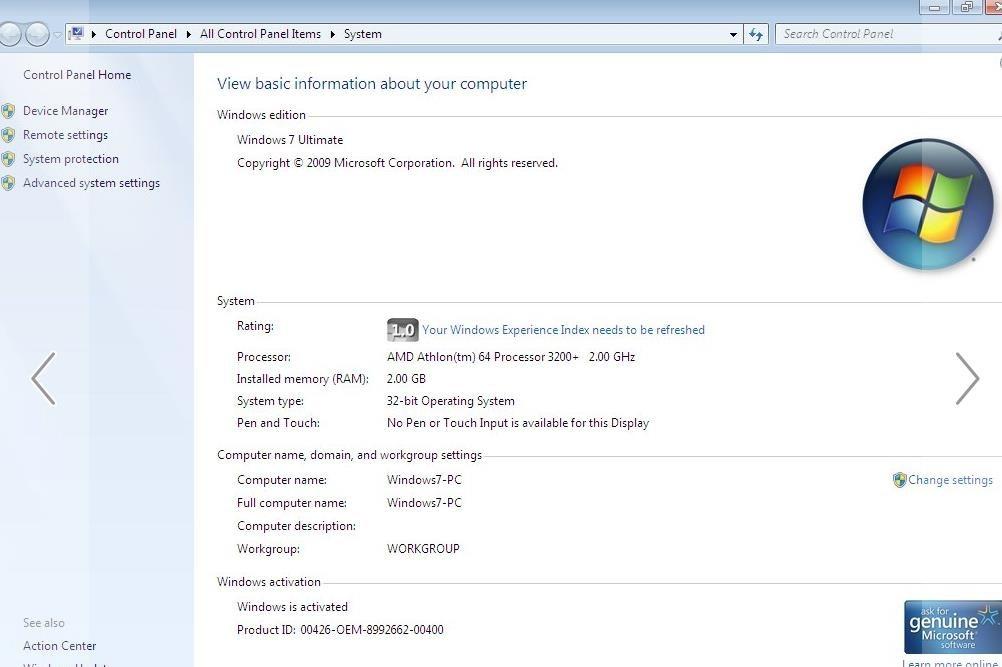
Task: Minimize the System window
Action: 934,7
